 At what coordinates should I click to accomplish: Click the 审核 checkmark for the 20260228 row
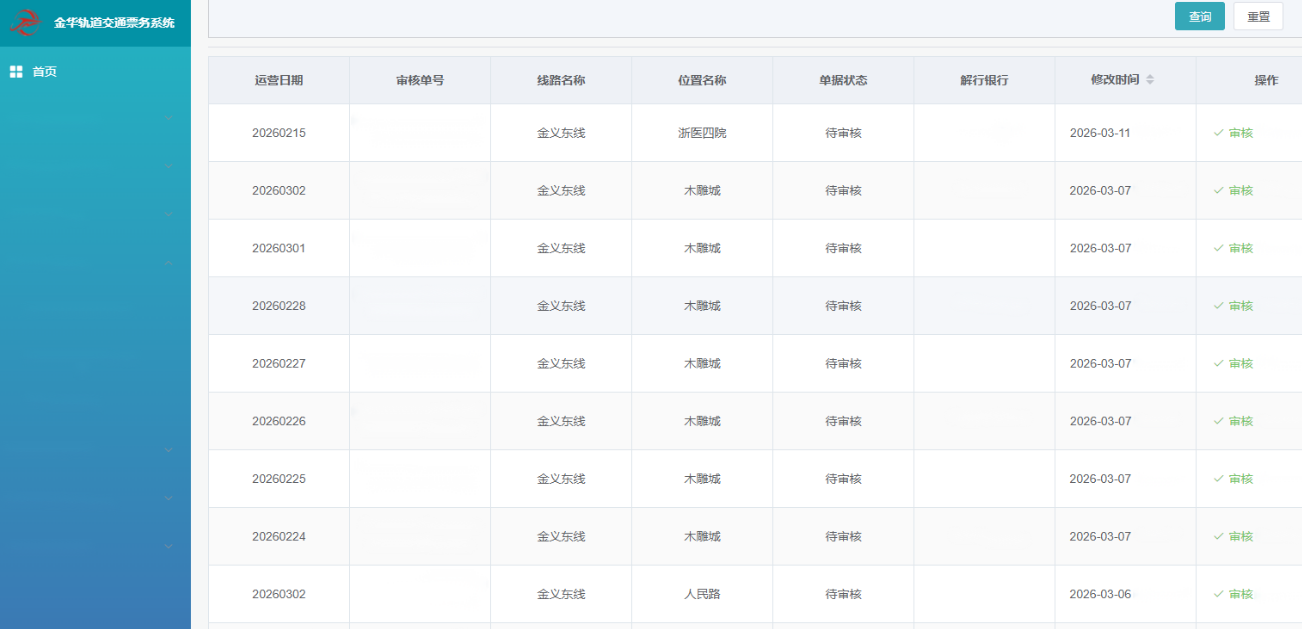1218,306
